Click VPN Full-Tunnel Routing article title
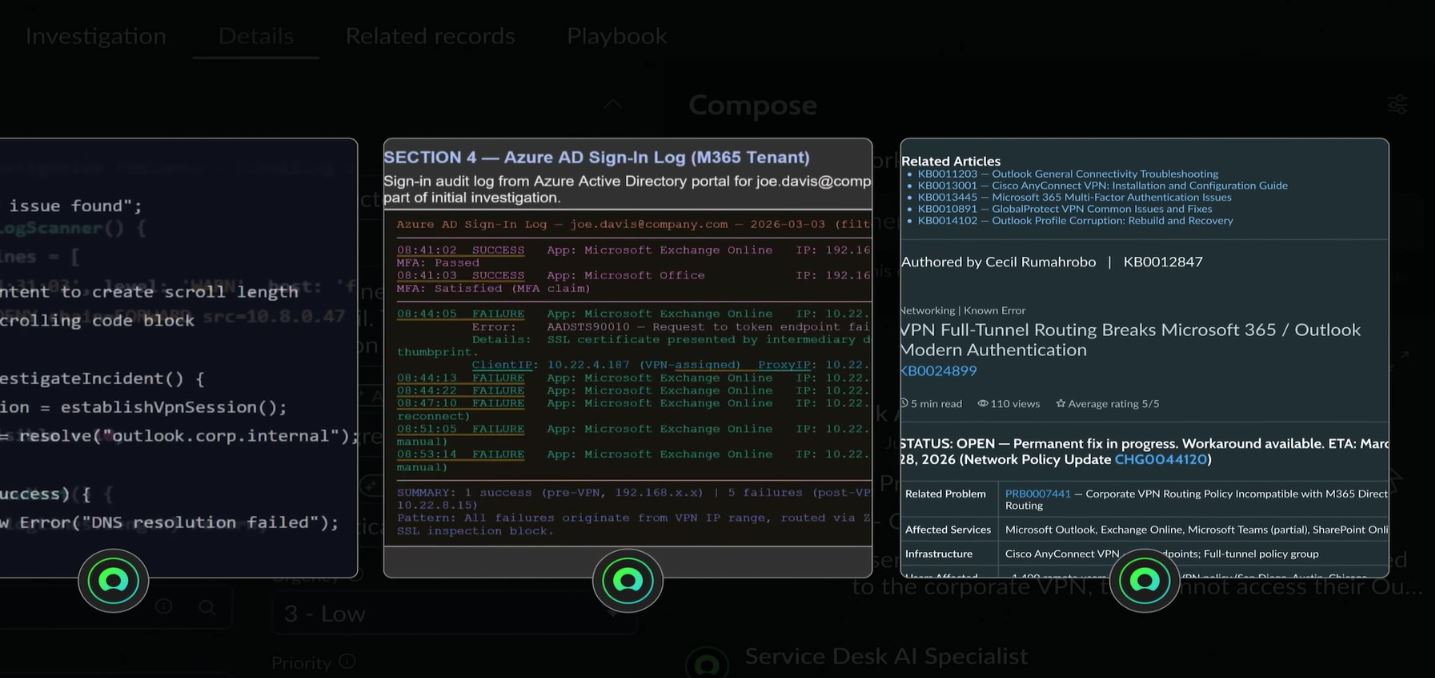Screen dimensions: 1435x678 [x=1130, y=340]
